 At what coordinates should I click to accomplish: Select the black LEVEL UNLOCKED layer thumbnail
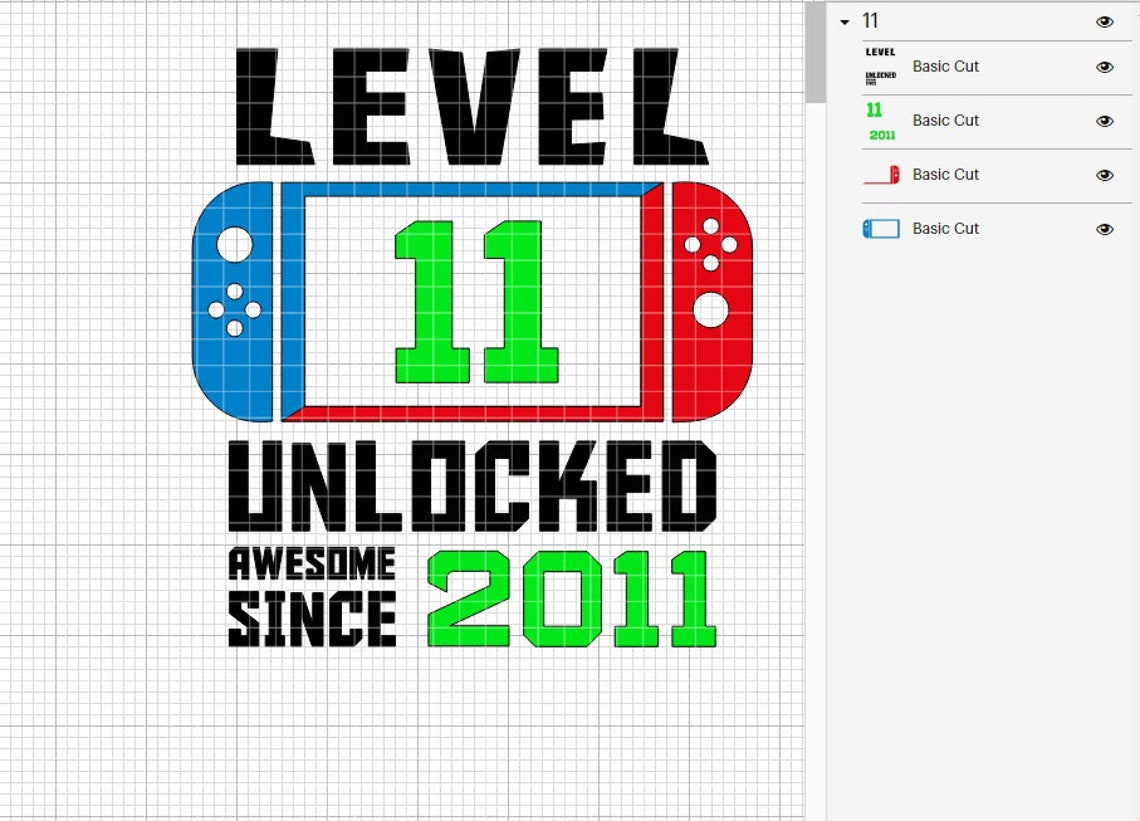(x=879, y=66)
